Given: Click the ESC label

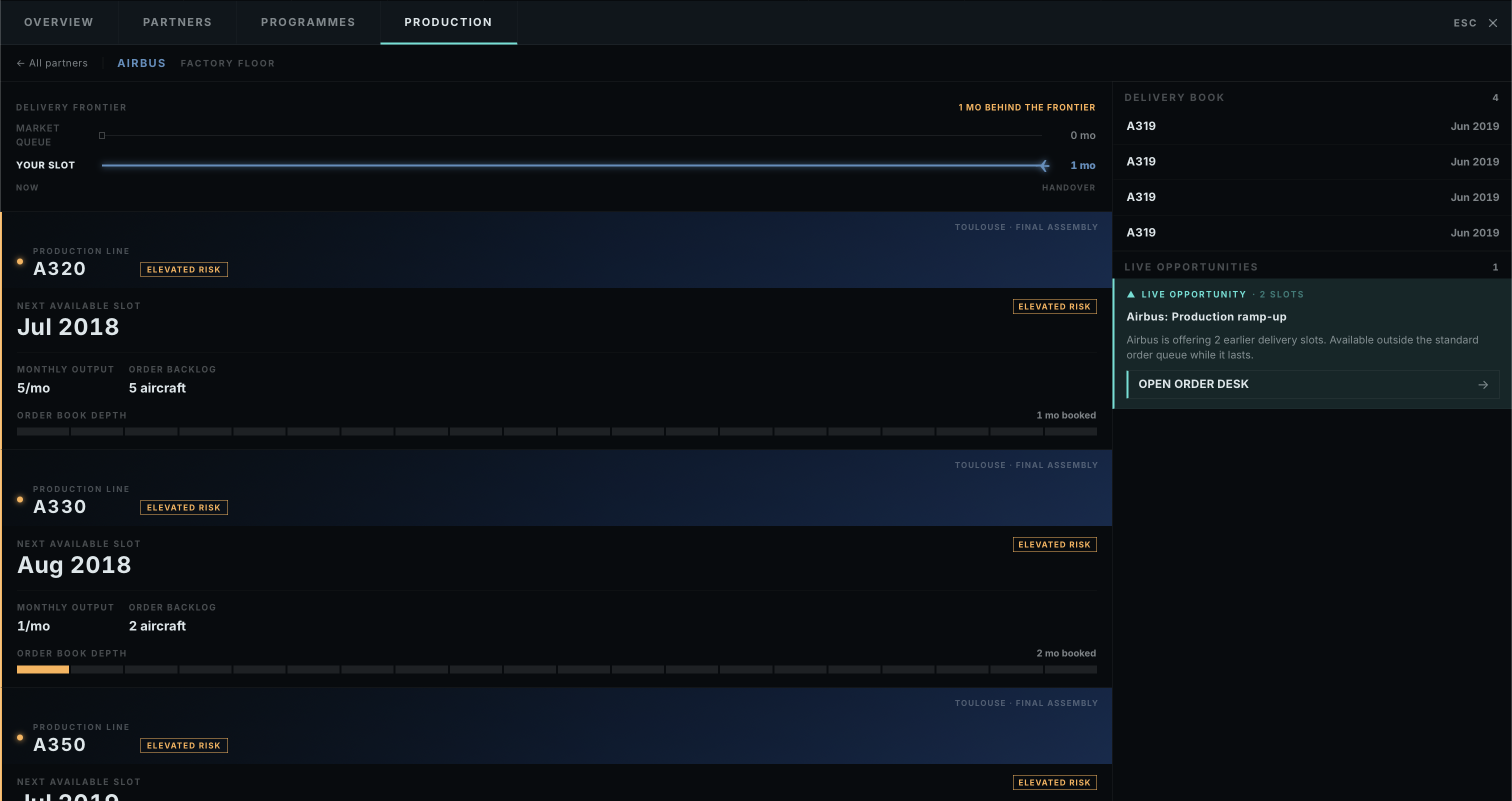Looking at the screenshot, I should [x=1465, y=23].
